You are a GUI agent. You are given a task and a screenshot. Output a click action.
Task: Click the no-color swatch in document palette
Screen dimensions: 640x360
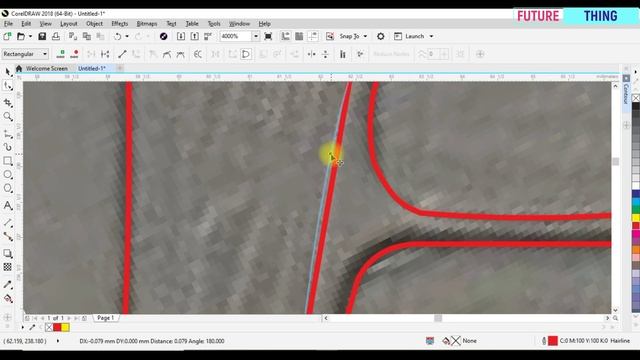[x=49, y=327]
